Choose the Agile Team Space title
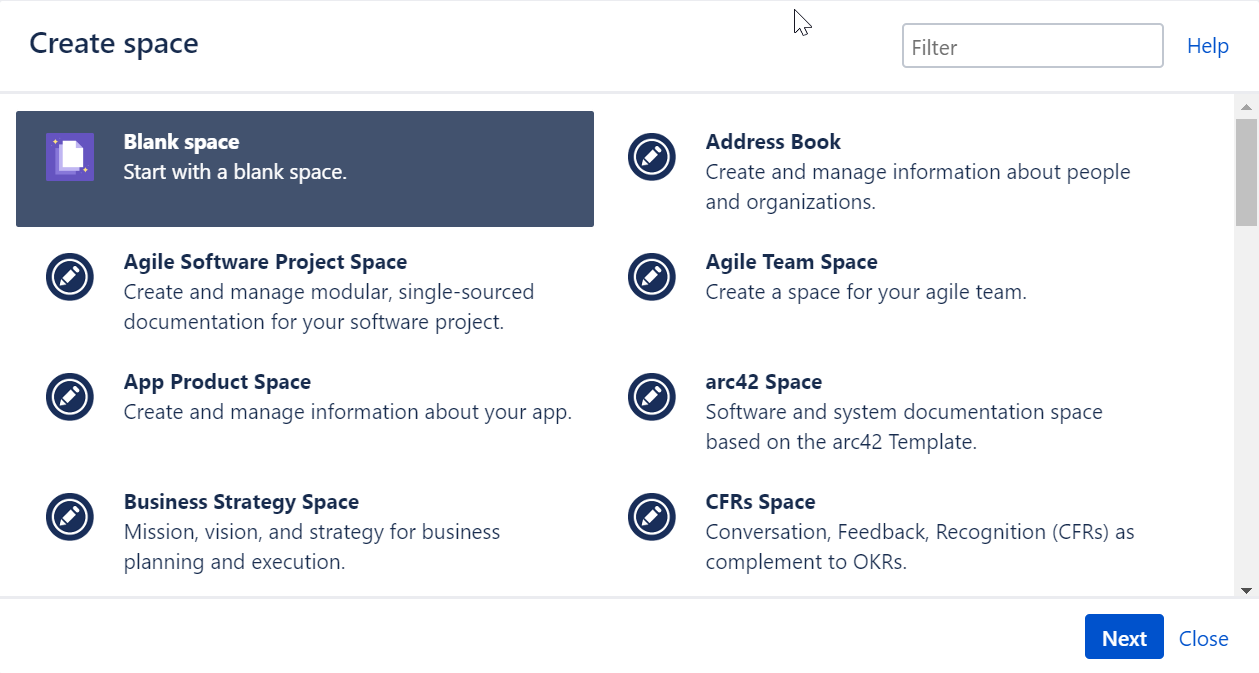The height and width of the screenshot is (673, 1259). [x=791, y=262]
